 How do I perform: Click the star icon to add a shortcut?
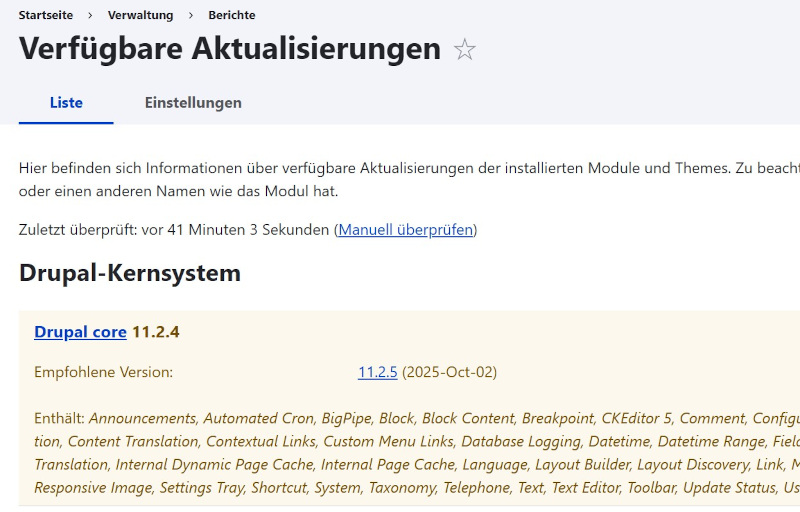(465, 50)
